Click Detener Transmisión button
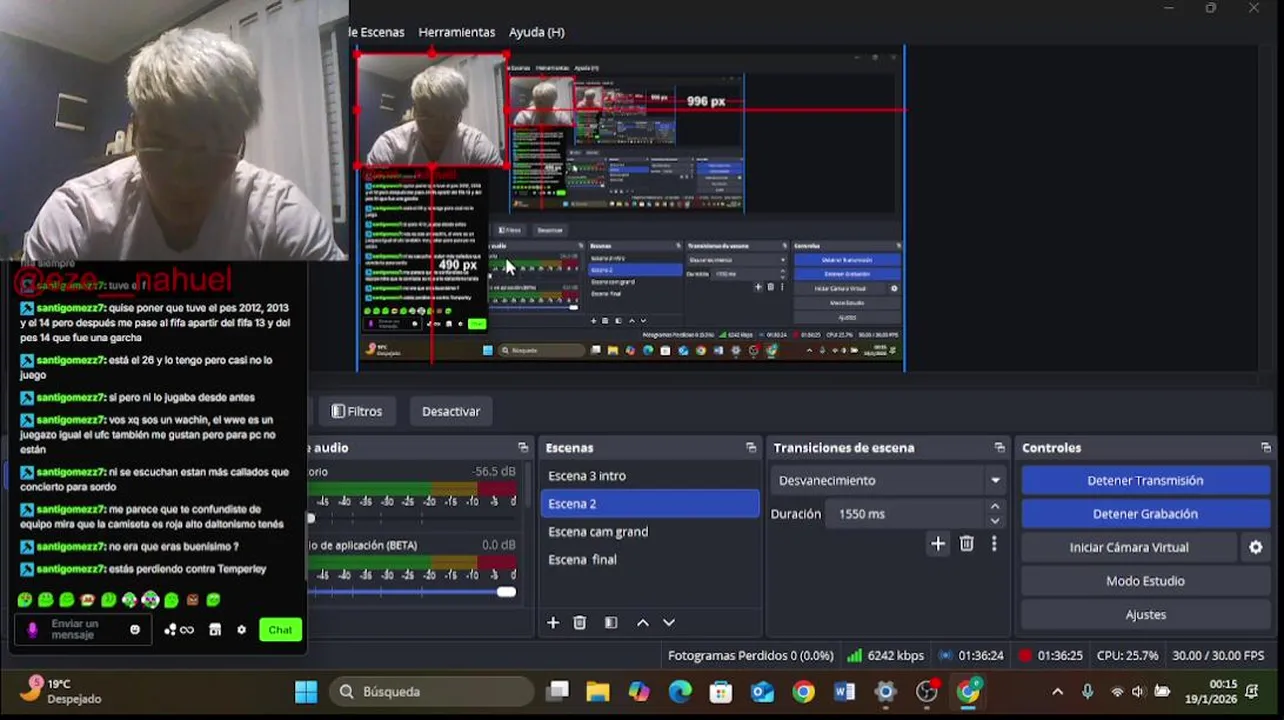This screenshot has width=1284, height=720. (1145, 480)
